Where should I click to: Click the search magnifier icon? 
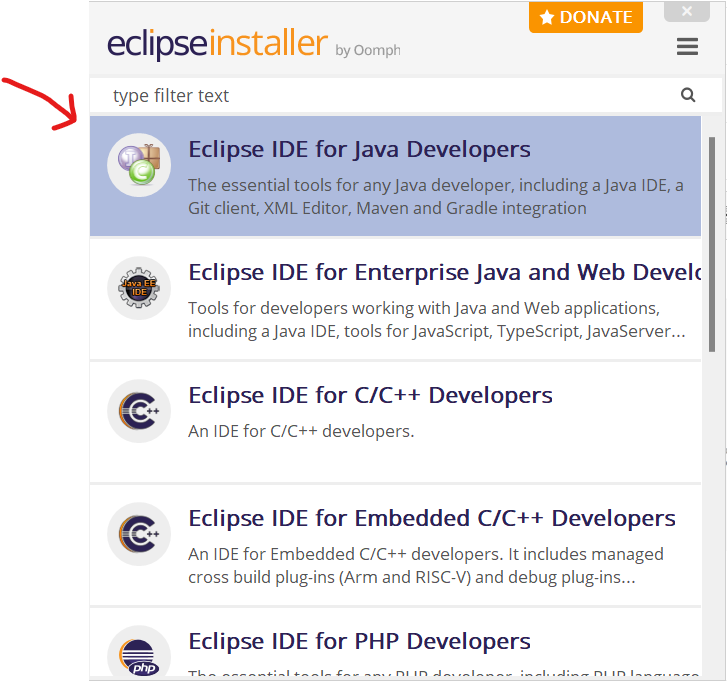point(688,95)
